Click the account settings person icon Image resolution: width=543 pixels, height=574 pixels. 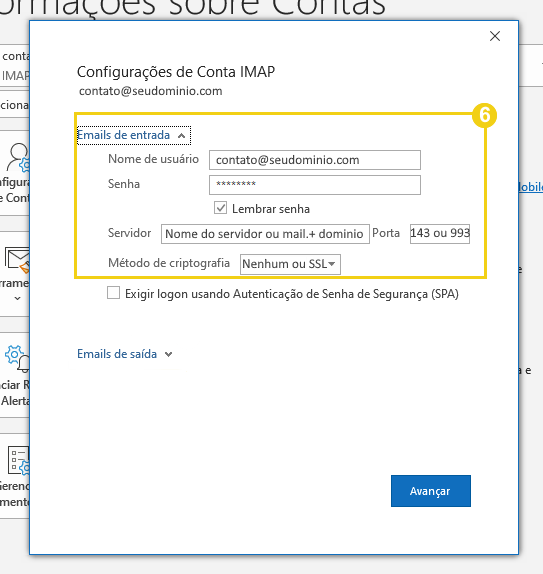18,158
